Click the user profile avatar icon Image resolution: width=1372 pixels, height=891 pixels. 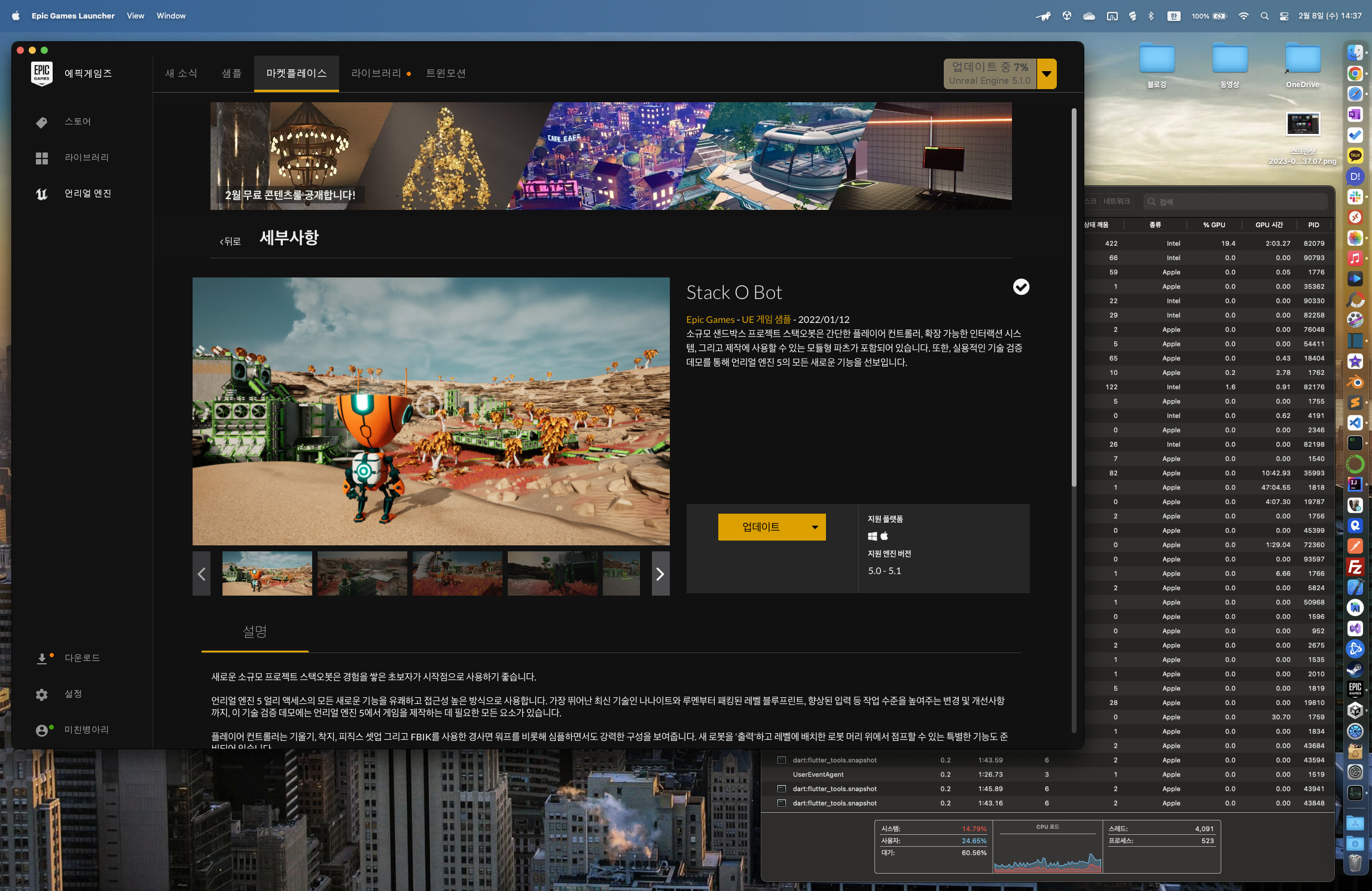click(x=42, y=730)
